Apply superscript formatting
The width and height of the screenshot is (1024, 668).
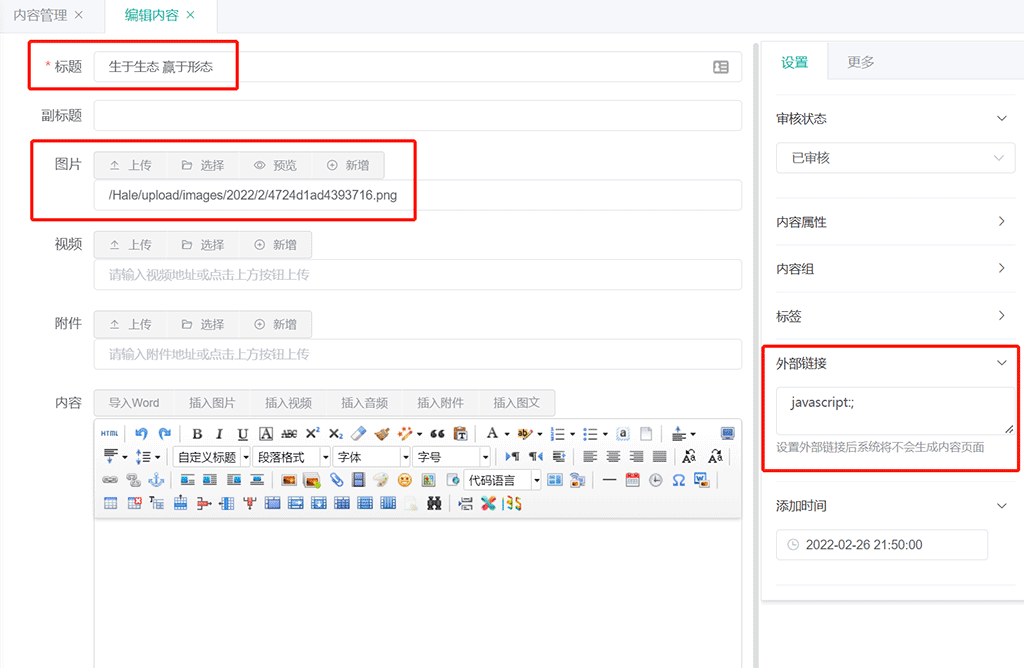[x=313, y=434]
